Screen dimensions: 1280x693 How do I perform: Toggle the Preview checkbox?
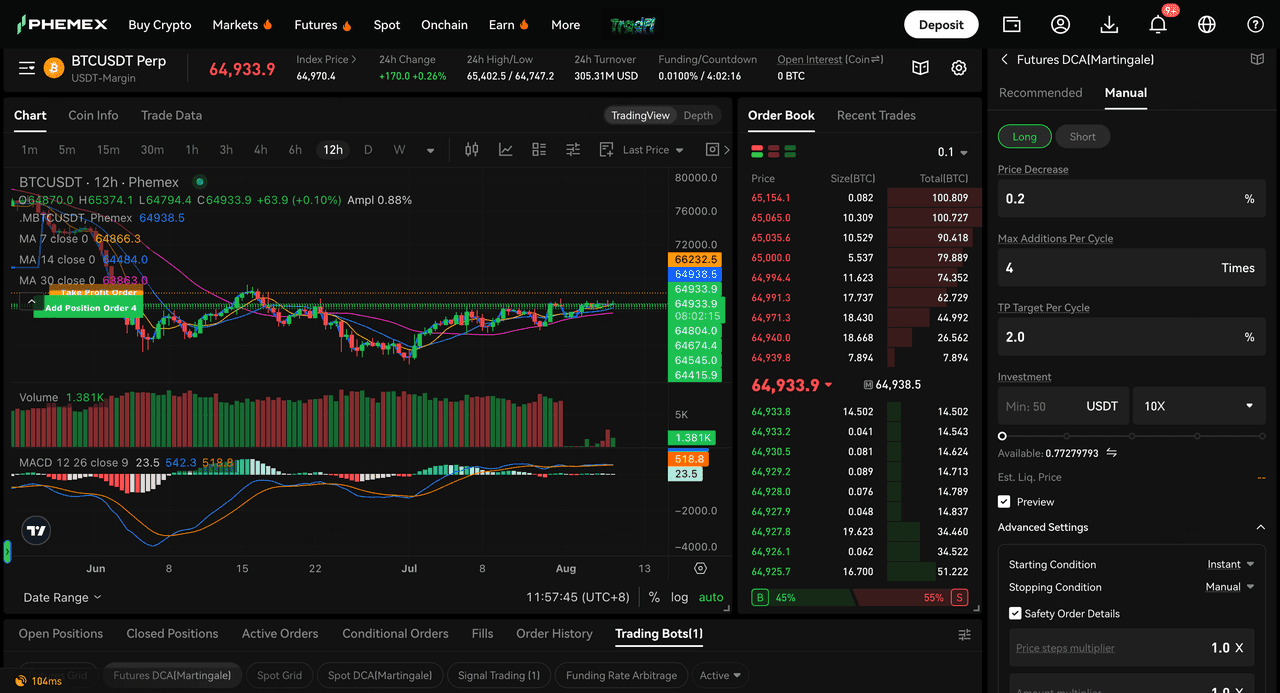(1004, 502)
